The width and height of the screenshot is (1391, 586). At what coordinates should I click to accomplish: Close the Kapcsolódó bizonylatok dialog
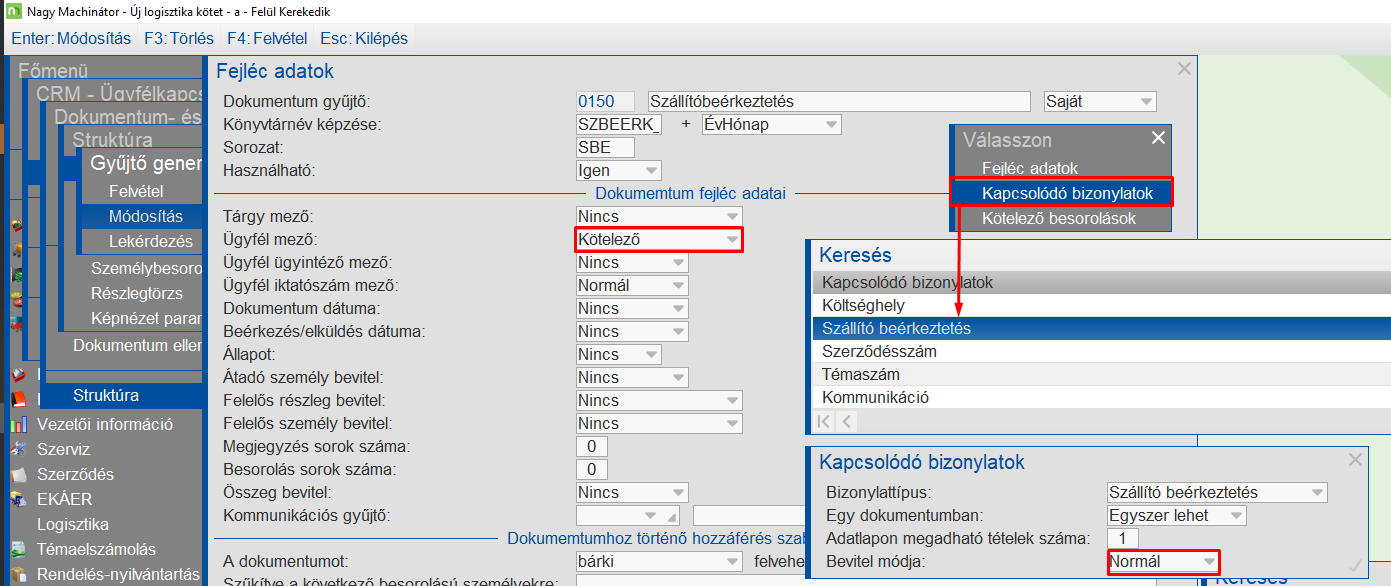(x=1355, y=460)
